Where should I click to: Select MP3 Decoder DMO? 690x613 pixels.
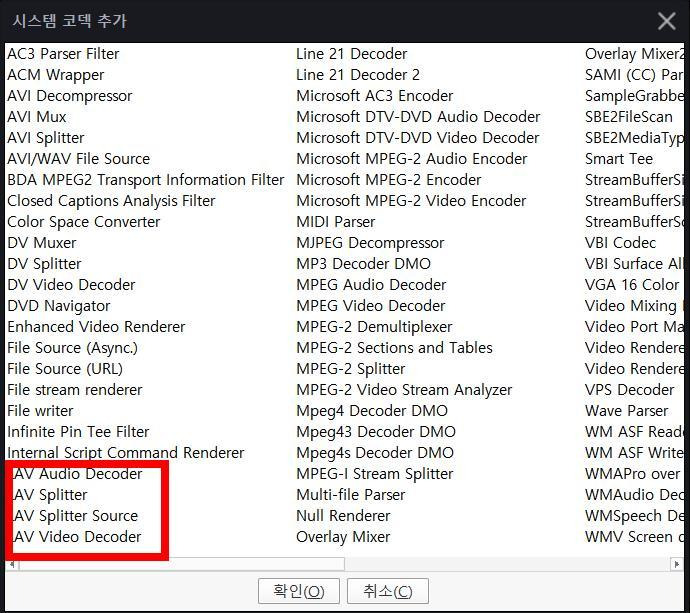[x=363, y=264]
